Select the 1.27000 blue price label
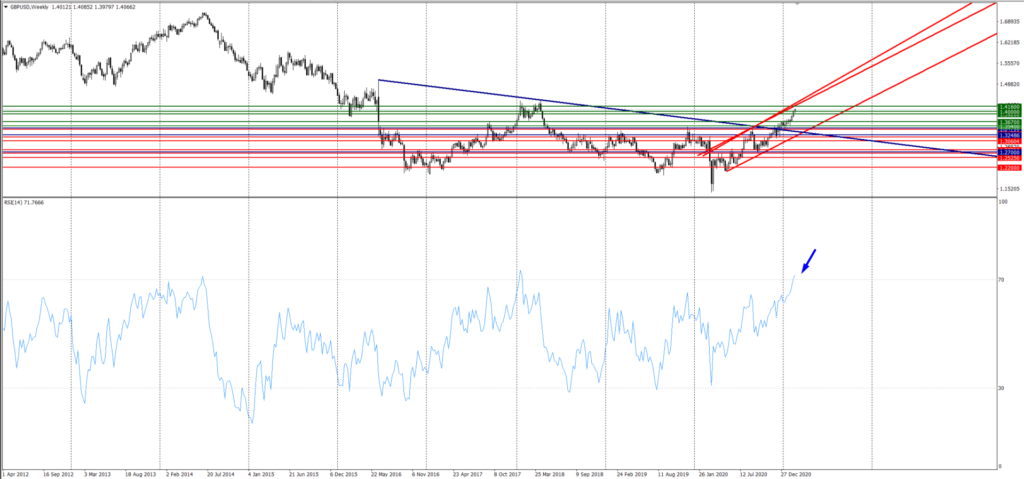The height and width of the screenshot is (479, 1024). pyautogui.click(x=1010, y=152)
